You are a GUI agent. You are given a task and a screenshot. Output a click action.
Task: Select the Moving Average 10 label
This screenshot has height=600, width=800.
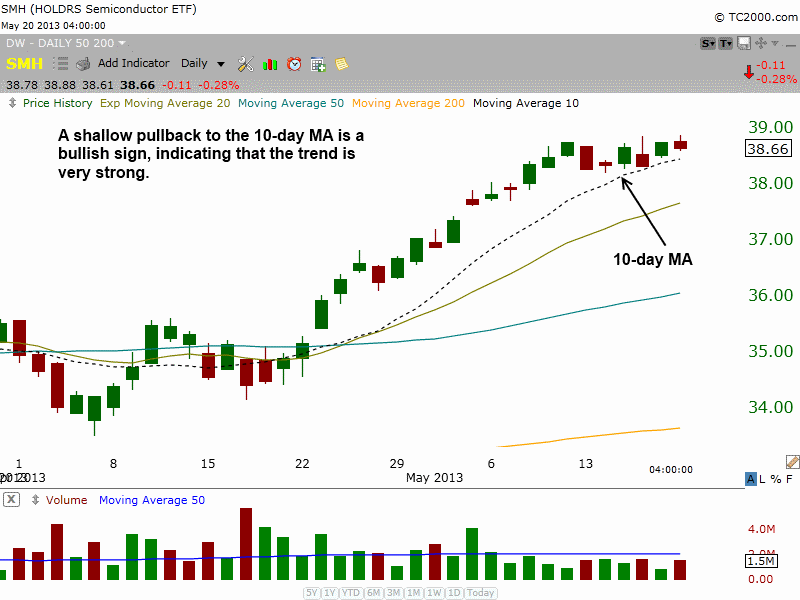[x=526, y=103]
